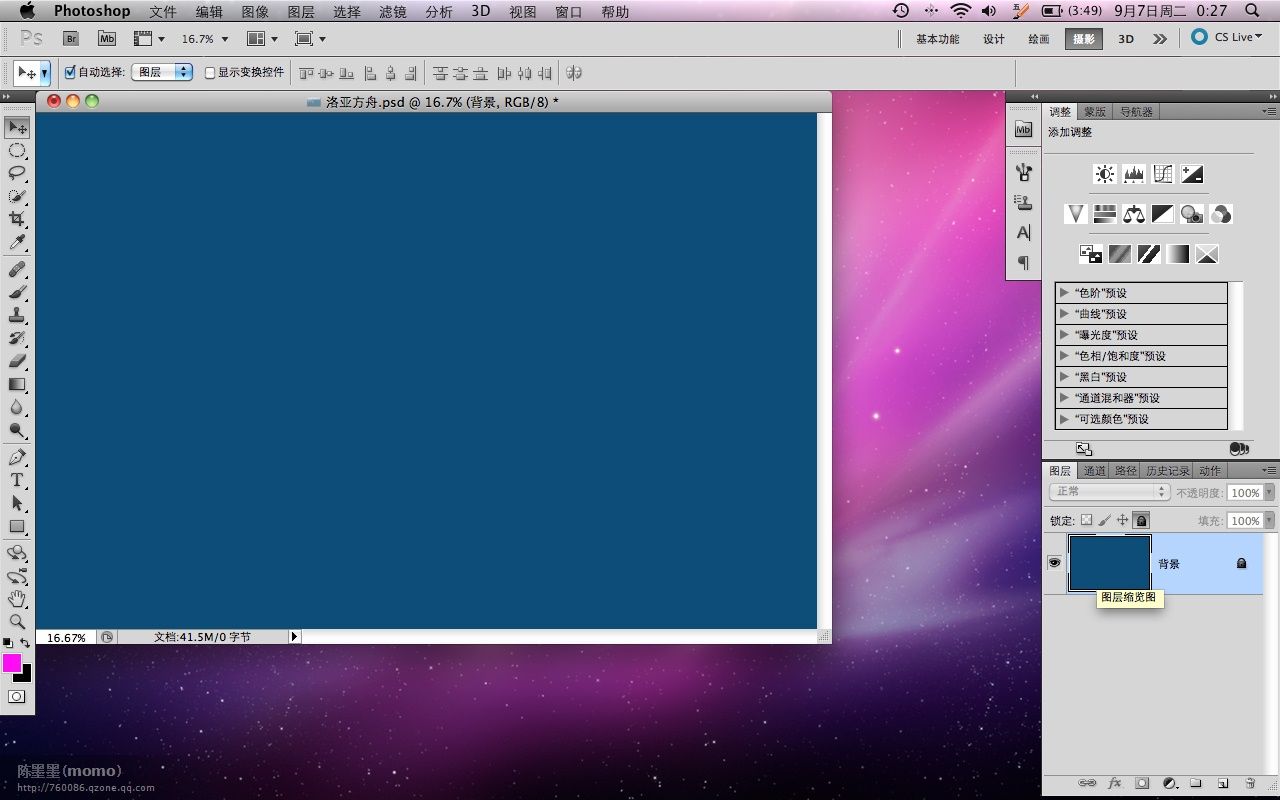
Task: Open the 不透明度 opacity dropdown arrow
Action: 1270,493
